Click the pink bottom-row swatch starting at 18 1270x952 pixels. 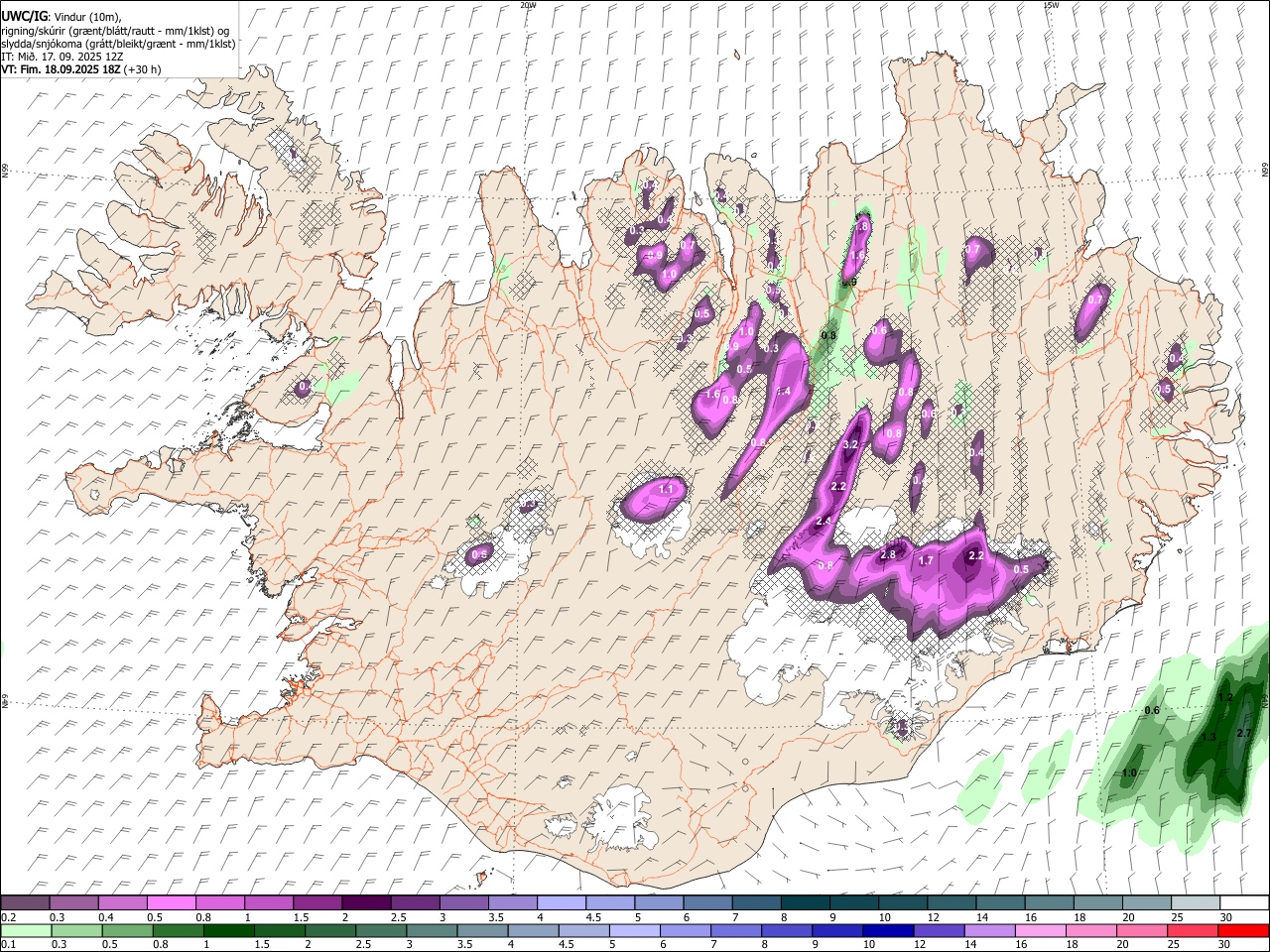point(1090,930)
